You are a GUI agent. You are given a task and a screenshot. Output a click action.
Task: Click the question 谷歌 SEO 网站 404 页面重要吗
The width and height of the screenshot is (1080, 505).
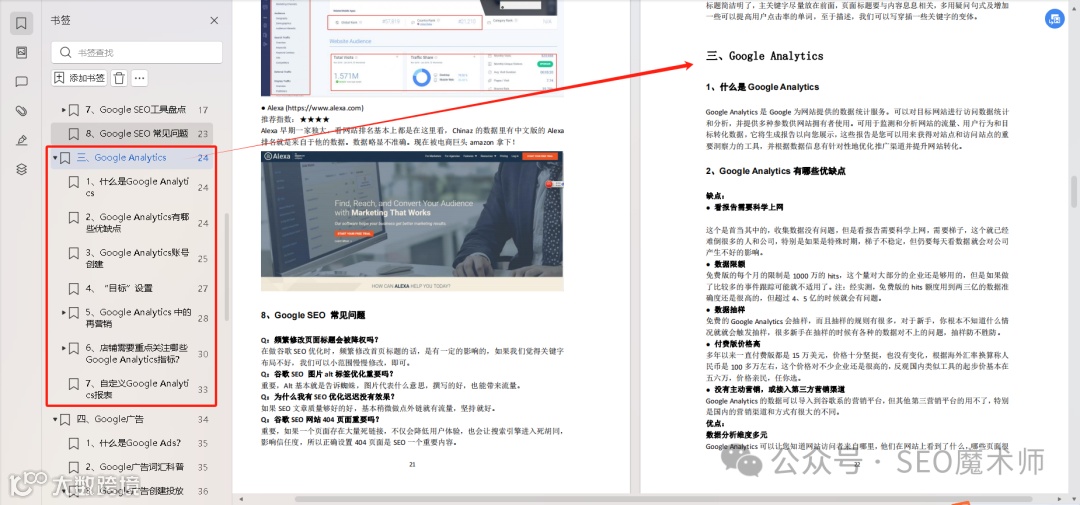[x=320, y=419]
